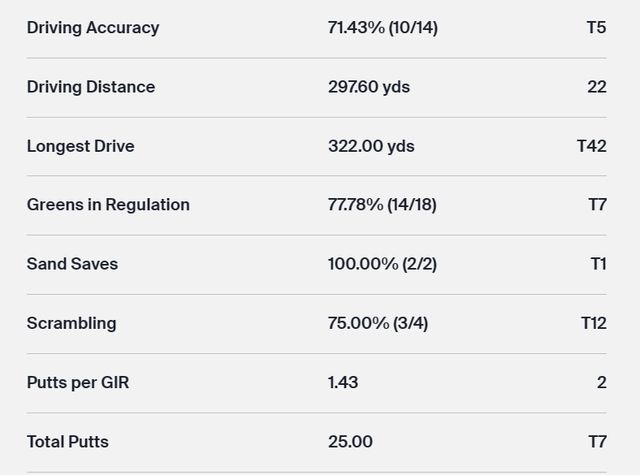Image resolution: width=640 pixels, height=475 pixels.
Task: Click the 322.00 yds longest drive value
Action: (371, 146)
